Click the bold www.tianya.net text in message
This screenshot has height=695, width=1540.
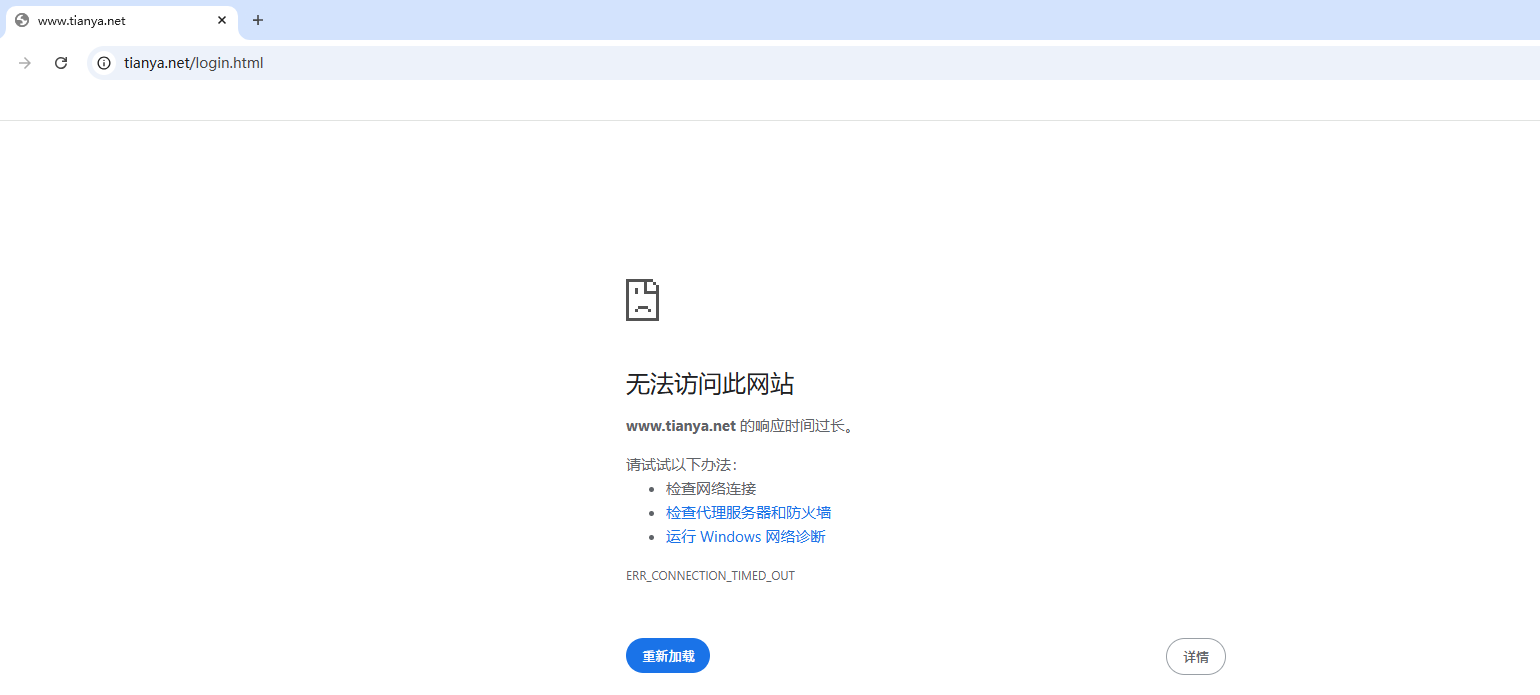[x=681, y=426]
